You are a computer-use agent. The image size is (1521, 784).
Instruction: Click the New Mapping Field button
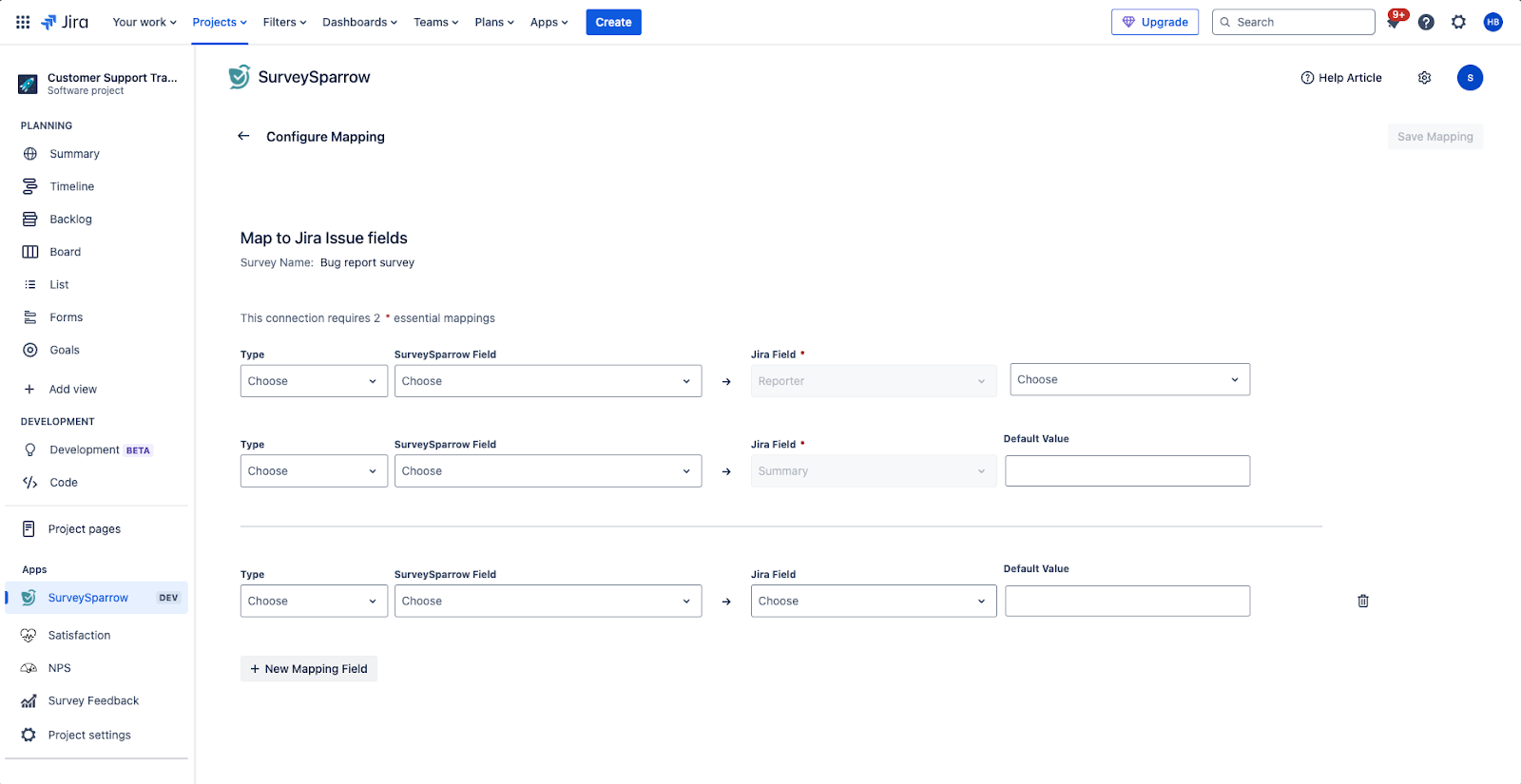click(308, 669)
